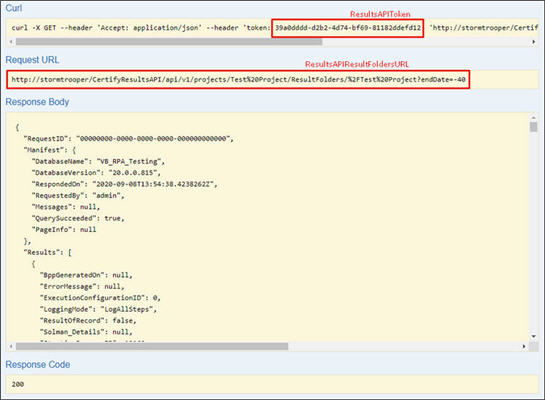This screenshot has height=400, width=545.
Task: Click right arrow of Curl scrollbar
Action: (534, 42)
